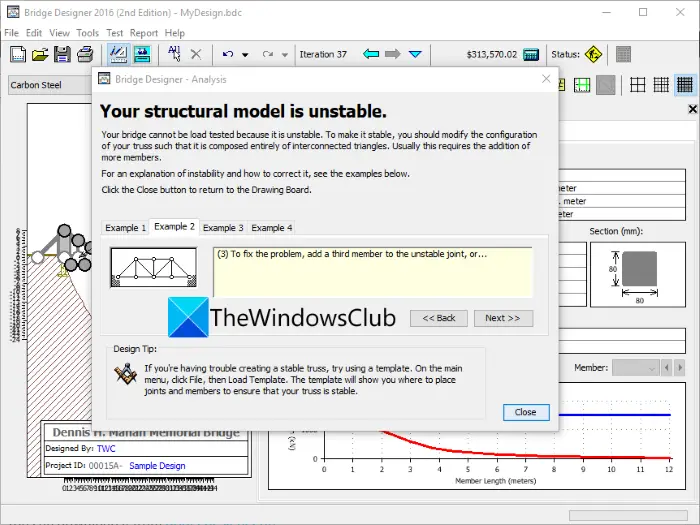
Task: Open the Report menu
Action: pyautogui.click(x=144, y=33)
